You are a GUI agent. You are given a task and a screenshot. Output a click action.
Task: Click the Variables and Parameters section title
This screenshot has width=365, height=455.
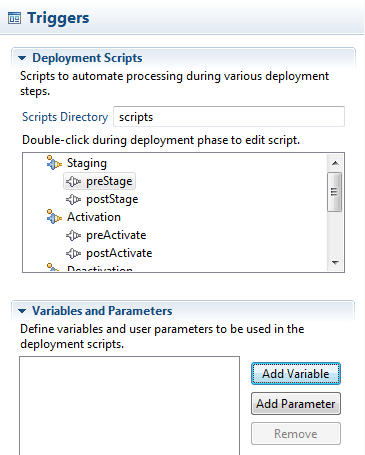102,311
